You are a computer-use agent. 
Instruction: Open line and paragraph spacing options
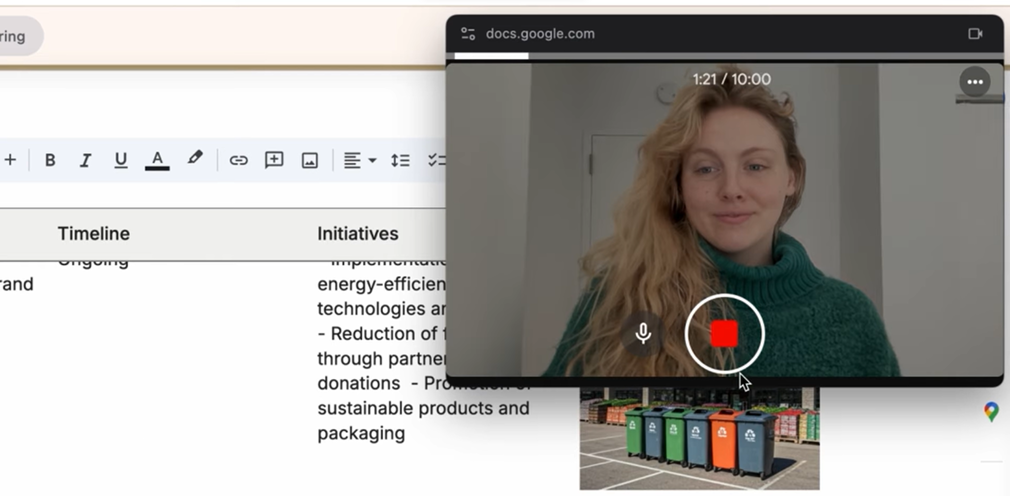400,160
